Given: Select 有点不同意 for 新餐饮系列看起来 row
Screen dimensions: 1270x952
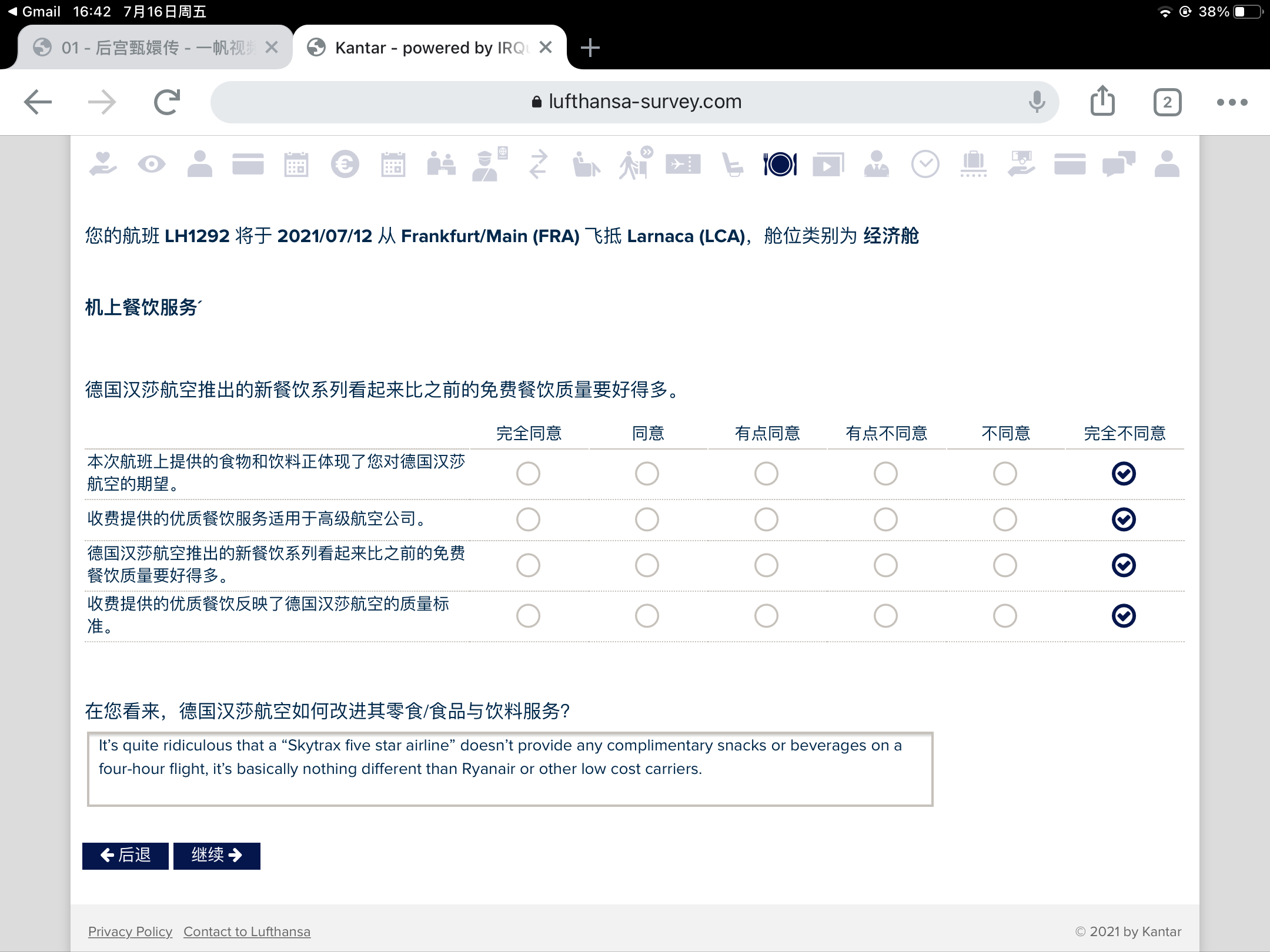Looking at the screenshot, I should pyautogui.click(x=885, y=565).
